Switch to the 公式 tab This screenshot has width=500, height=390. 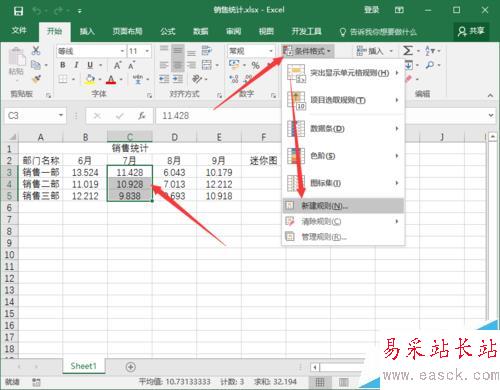coord(168,32)
